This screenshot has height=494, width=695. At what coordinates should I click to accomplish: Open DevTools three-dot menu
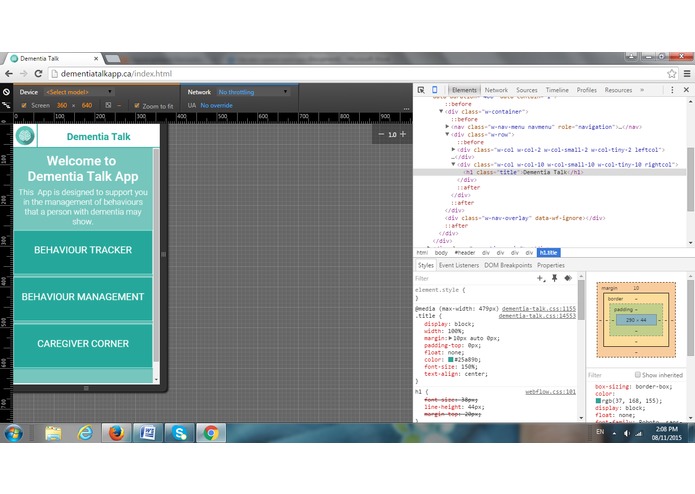click(x=672, y=90)
